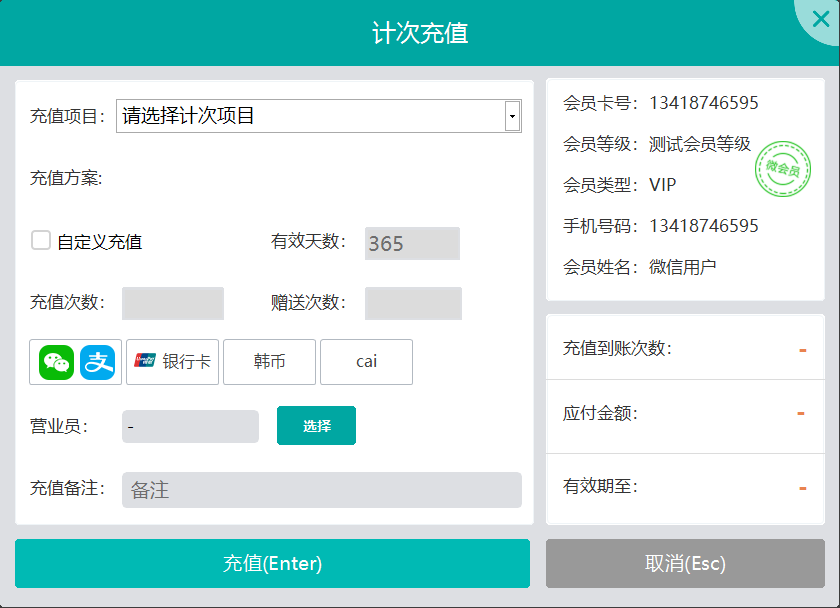Image resolution: width=840 pixels, height=608 pixels.
Task: Click the 应付金额 summary row
Action: click(x=685, y=413)
